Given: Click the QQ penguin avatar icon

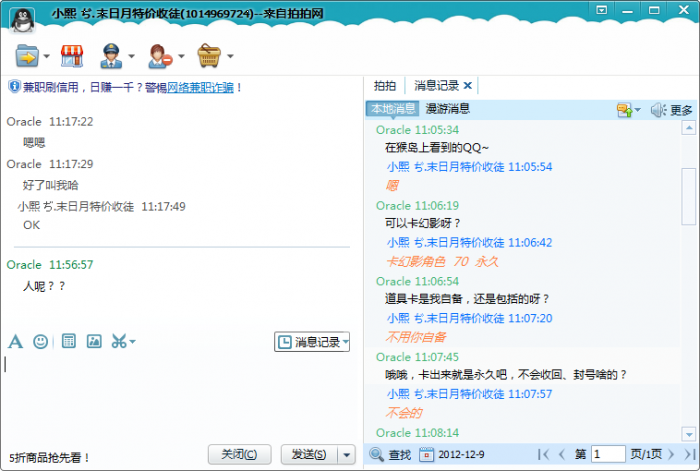Looking at the screenshot, I should click(22, 21).
